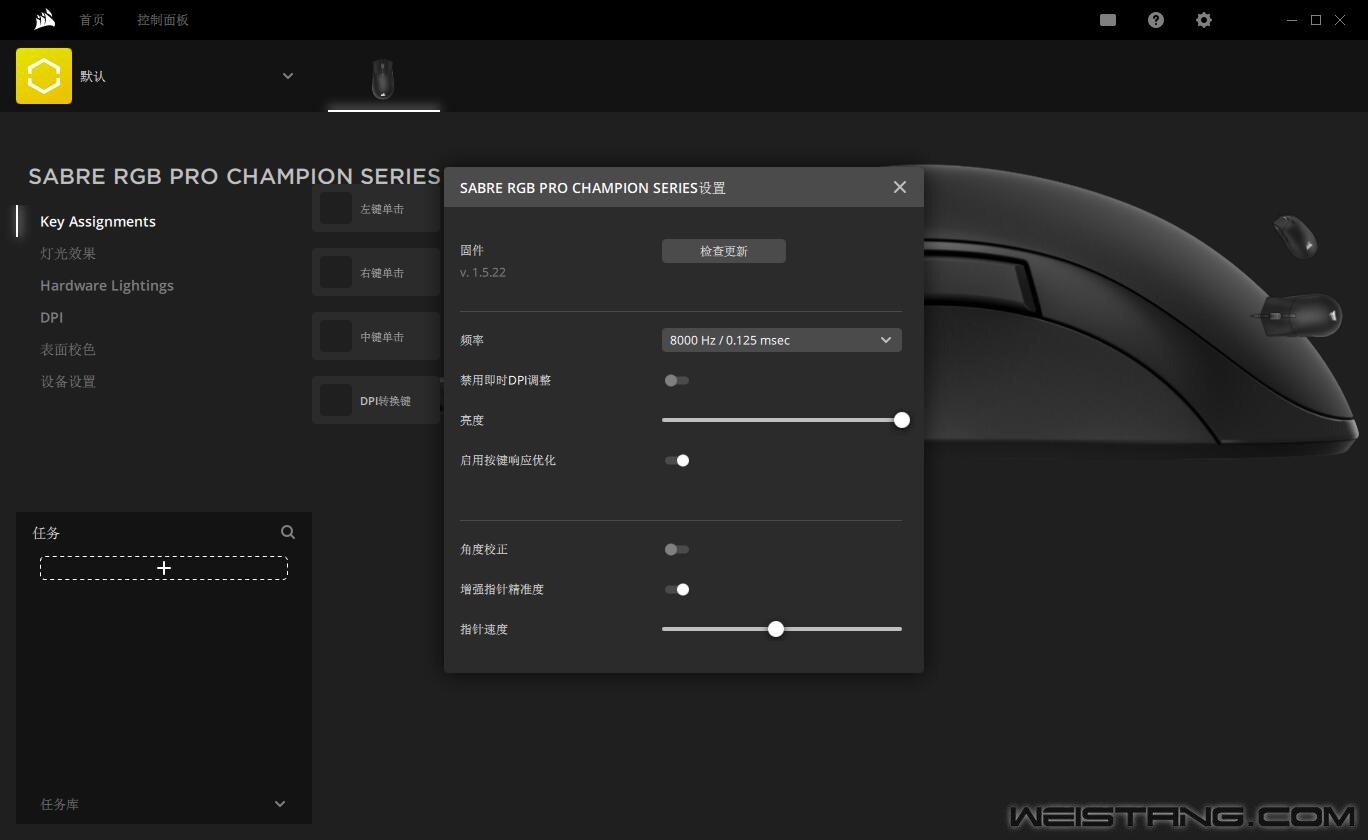This screenshot has height=840, width=1368.
Task: Open the help question mark icon
Action: coord(1156,20)
